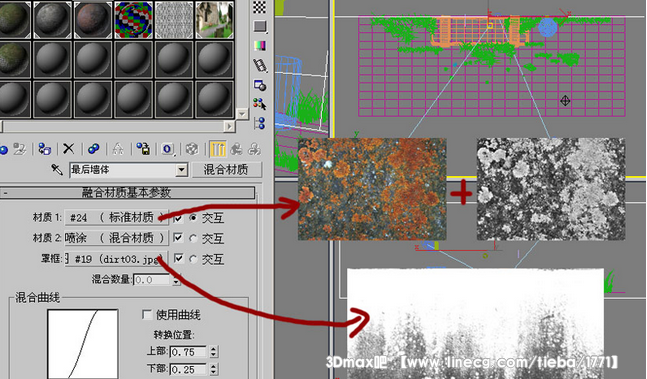
Task: Open Material ID Channel flyout
Action: click(x=168, y=149)
